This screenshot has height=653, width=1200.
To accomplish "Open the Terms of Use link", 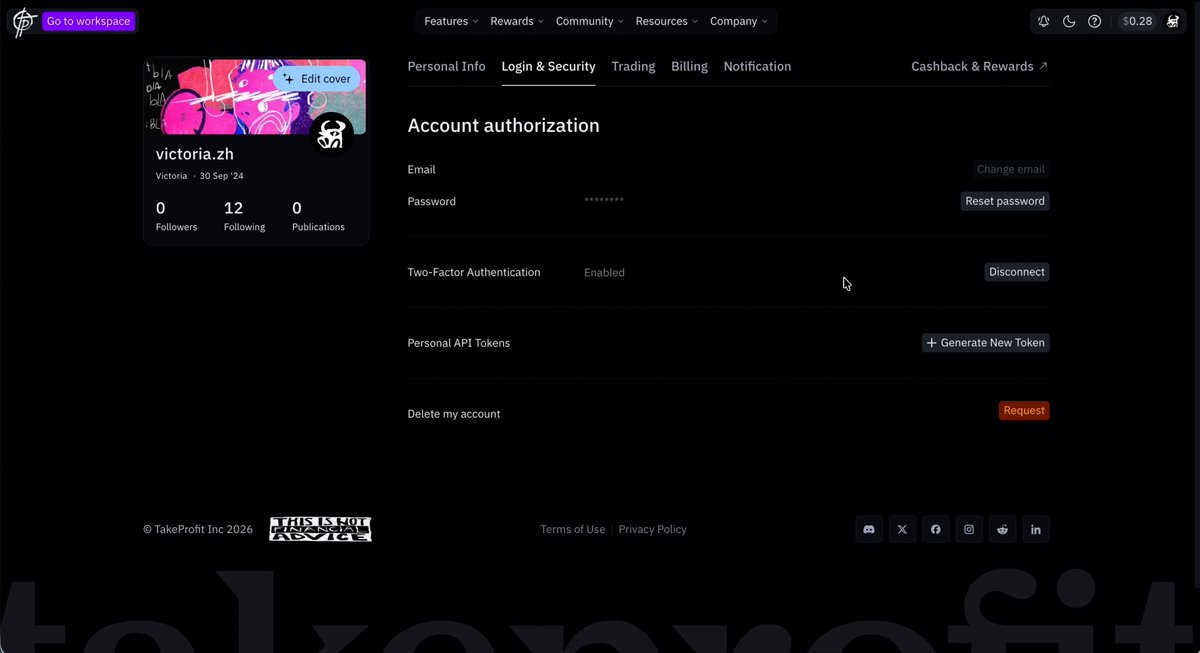I will [573, 529].
